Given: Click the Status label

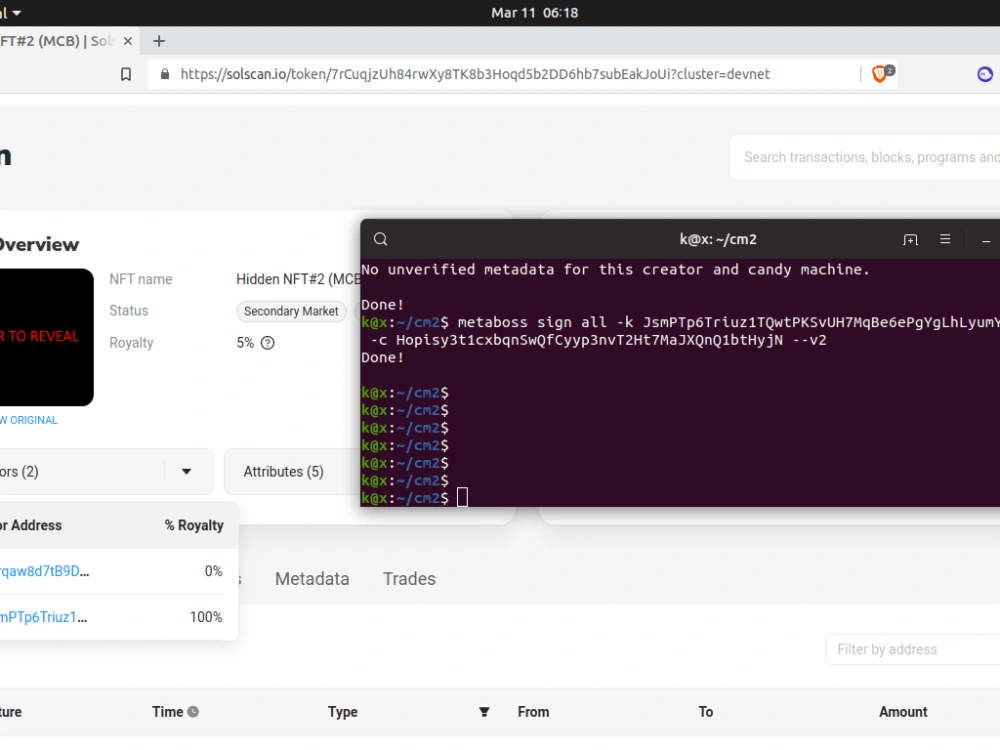Looking at the screenshot, I should (x=129, y=311).
